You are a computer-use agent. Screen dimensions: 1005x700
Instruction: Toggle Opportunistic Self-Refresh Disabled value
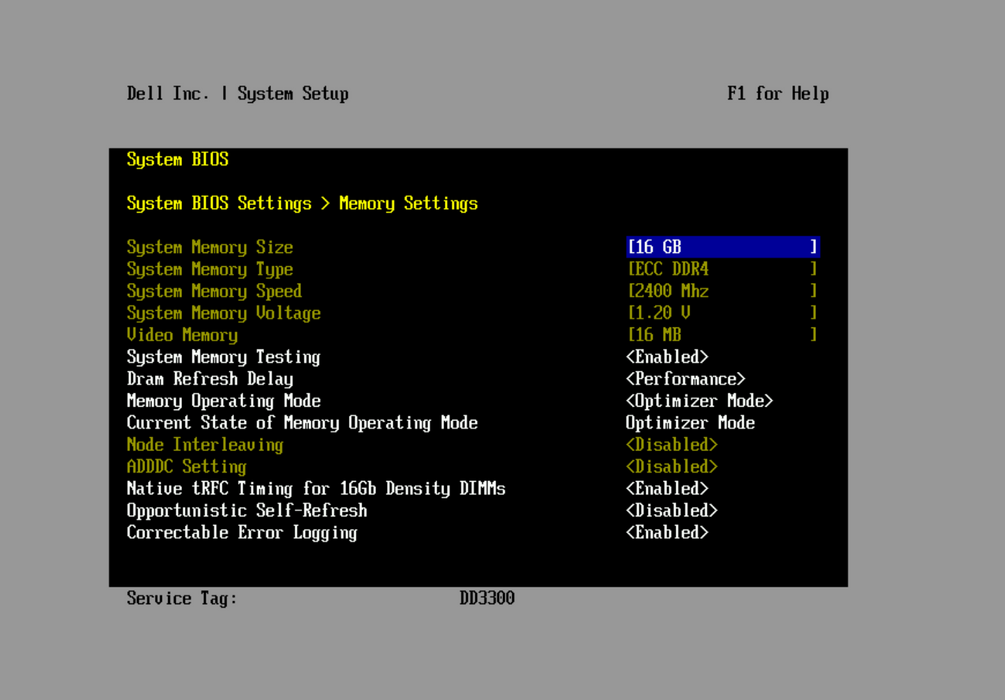click(671, 511)
